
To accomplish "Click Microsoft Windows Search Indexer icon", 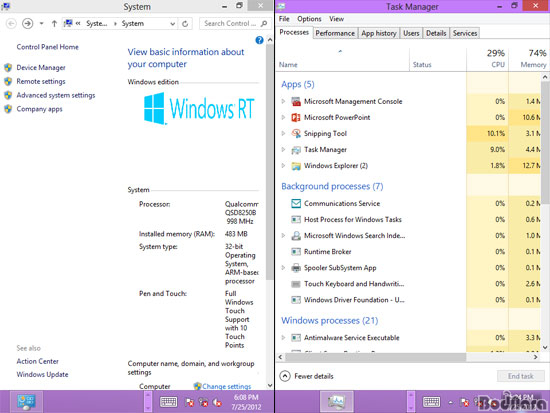I will 296,235.
